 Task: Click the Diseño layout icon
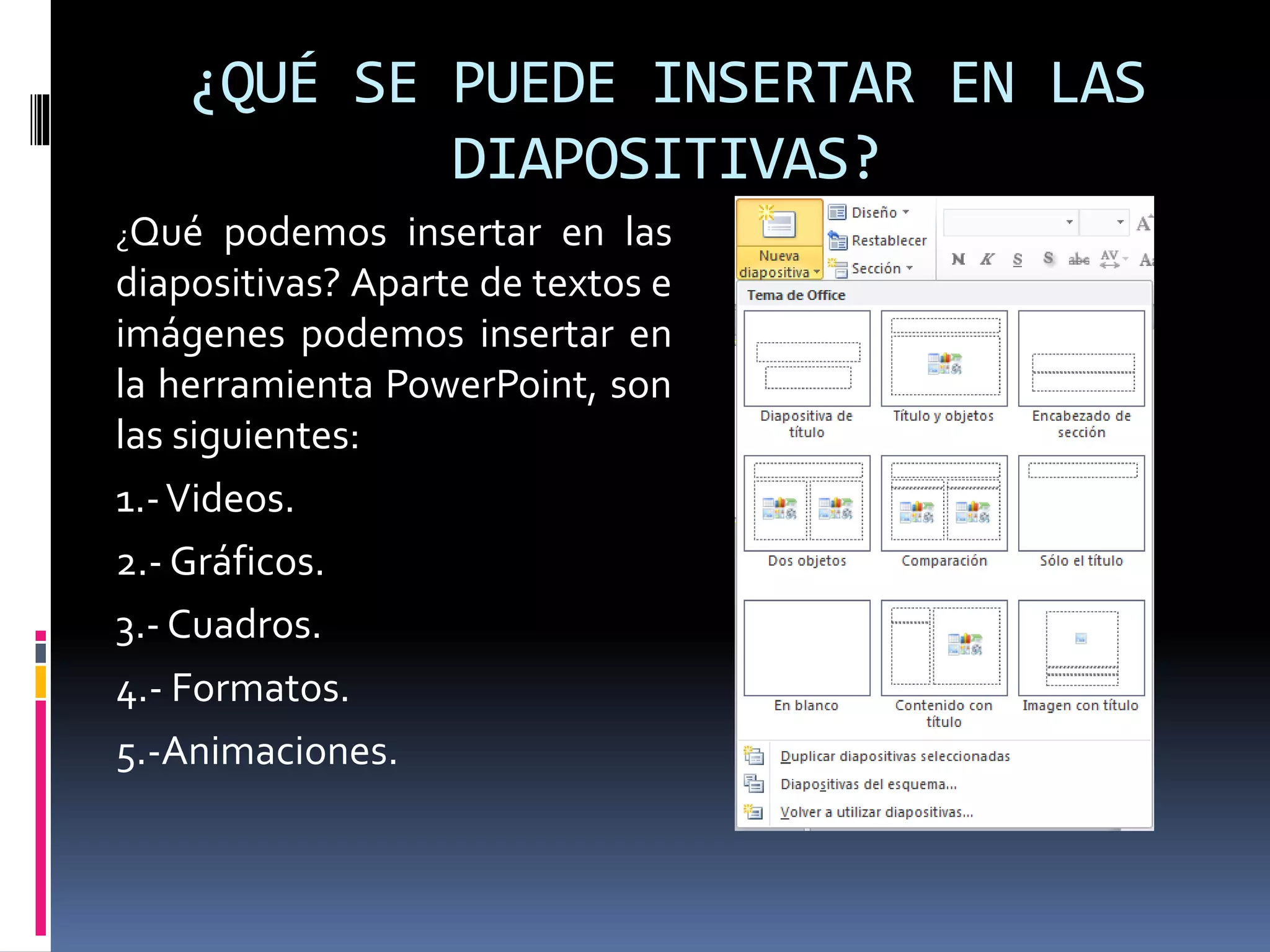click(x=837, y=213)
